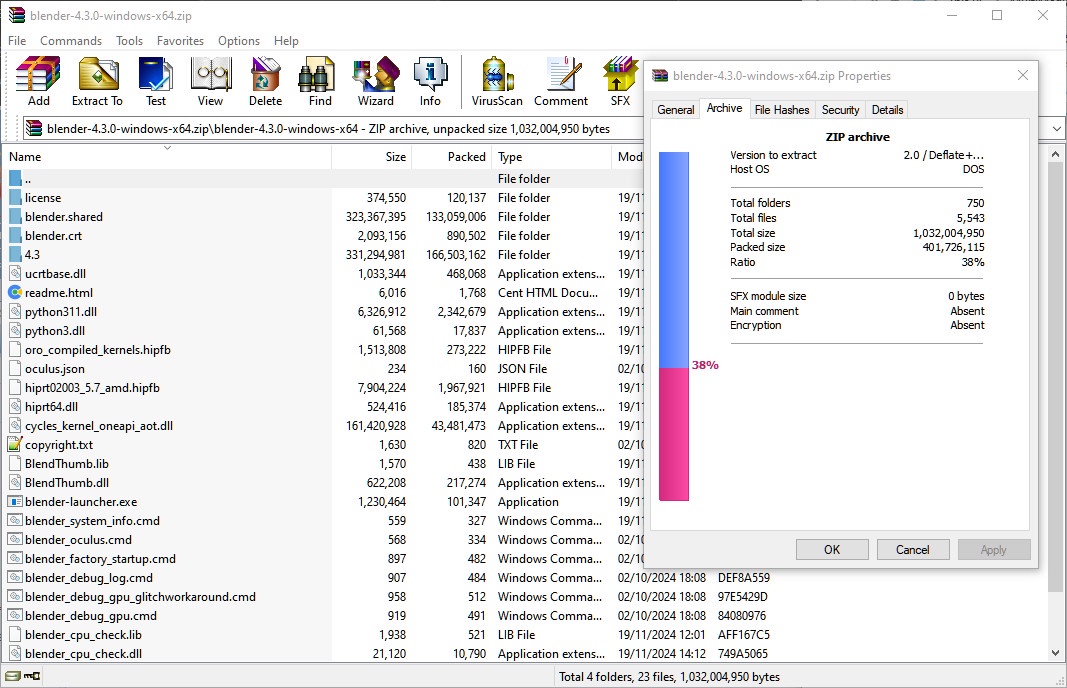Image resolution: width=1067 pixels, height=688 pixels.
Task: Click the file list scrollbar down arrow
Action: pos(1055,653)
